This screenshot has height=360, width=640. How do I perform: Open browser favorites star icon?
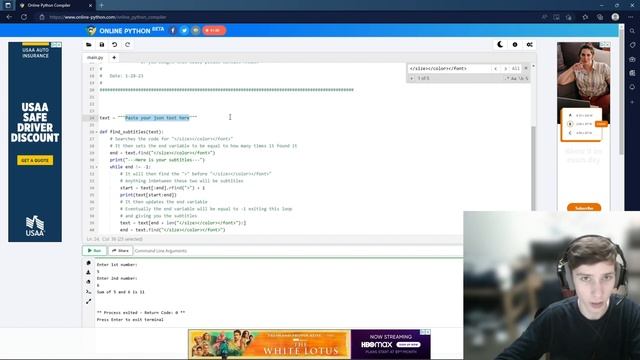click(585, 17)
